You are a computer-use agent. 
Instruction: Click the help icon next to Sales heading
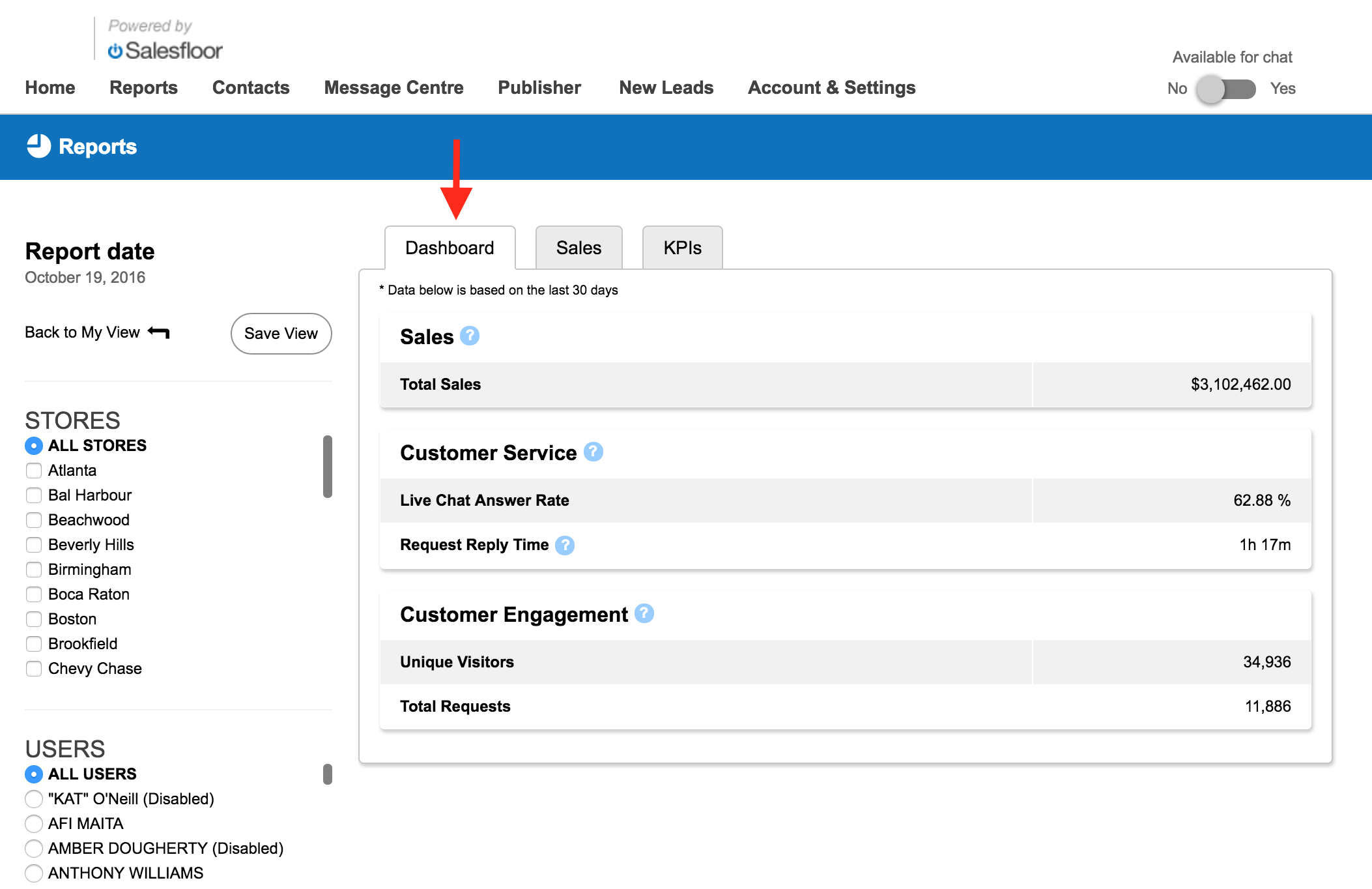[469, 336]
